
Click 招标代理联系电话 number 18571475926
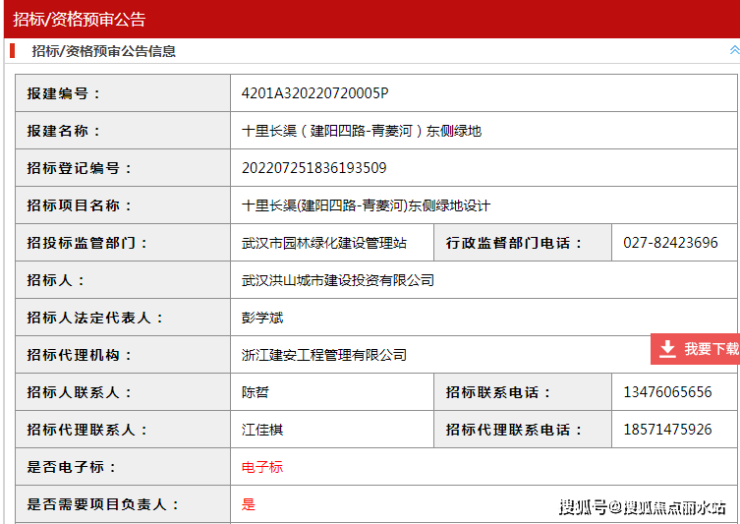pyautogui.click(x=667, y=430)
